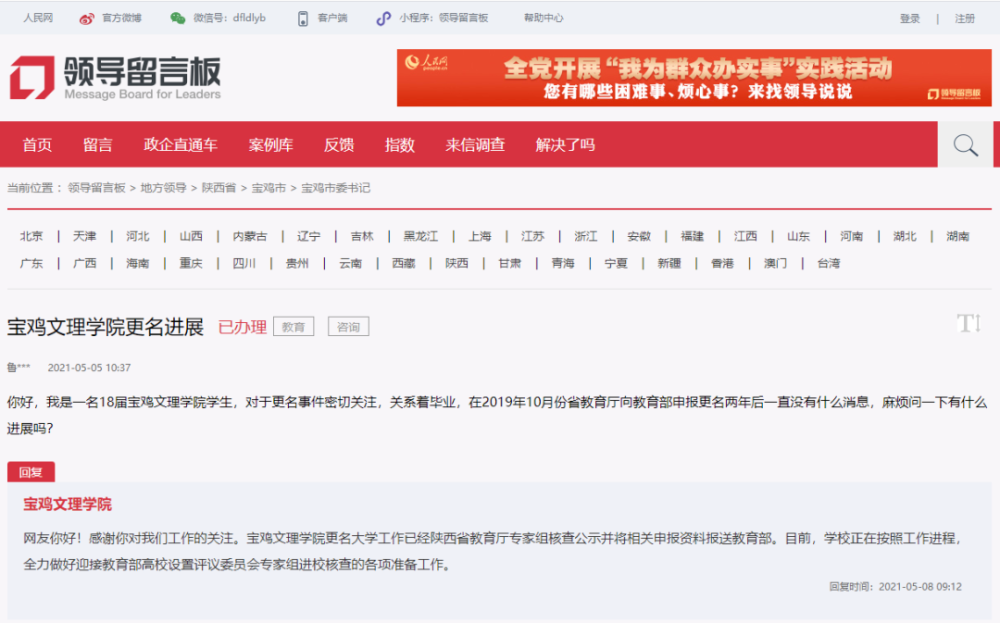
Task: Select the 云南 region link
Action: tap(350, 263)
